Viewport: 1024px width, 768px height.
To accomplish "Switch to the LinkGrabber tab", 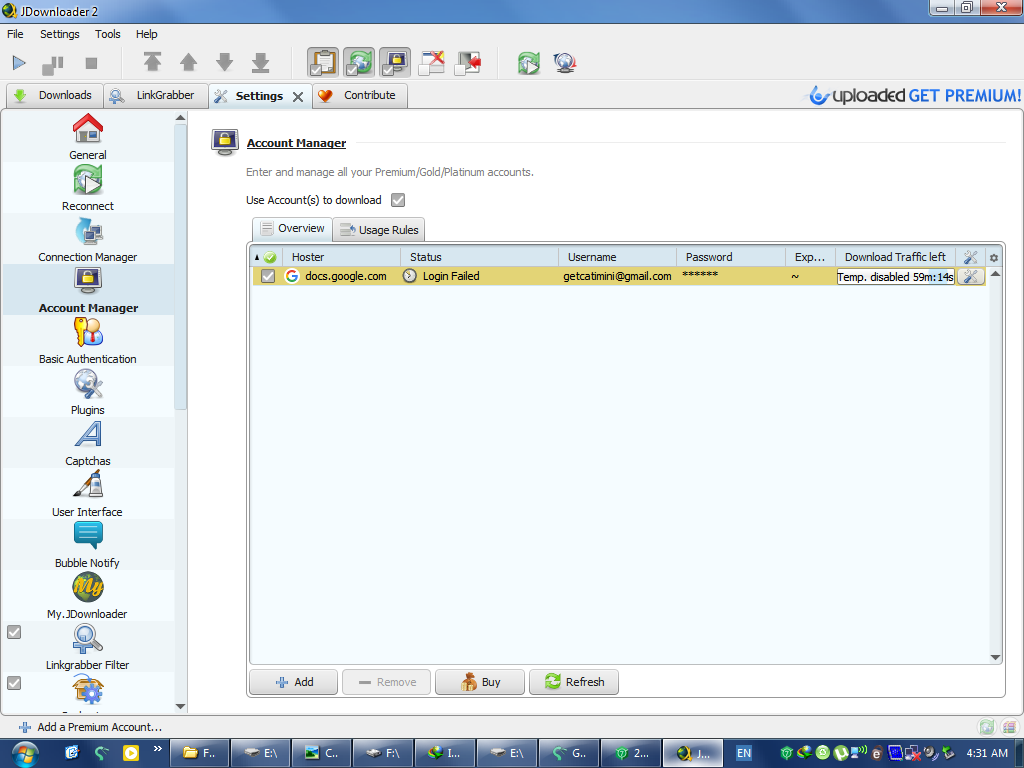I will [x=155, y=95].
